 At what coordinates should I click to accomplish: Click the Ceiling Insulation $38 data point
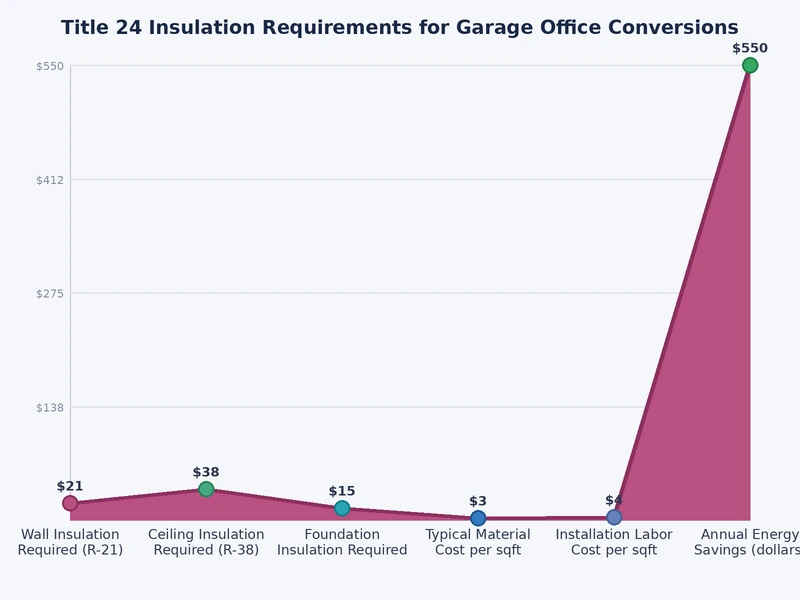[x=206, y=489]
